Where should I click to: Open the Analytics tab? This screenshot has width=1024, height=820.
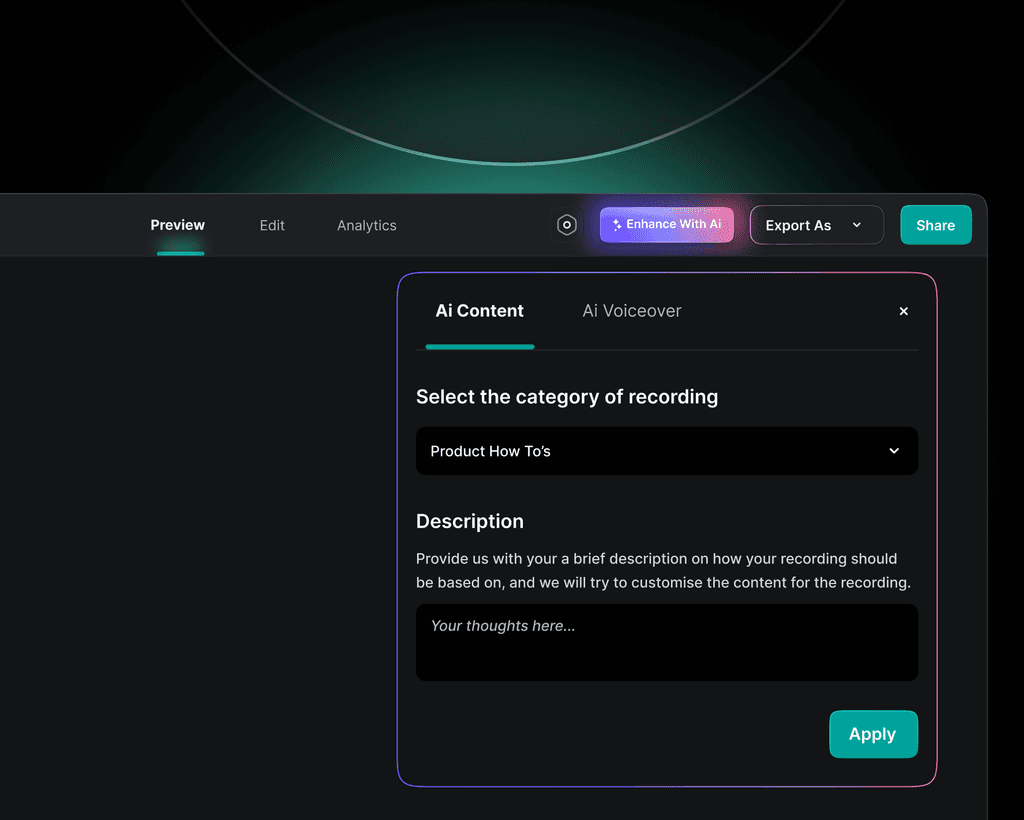(366, 225)
